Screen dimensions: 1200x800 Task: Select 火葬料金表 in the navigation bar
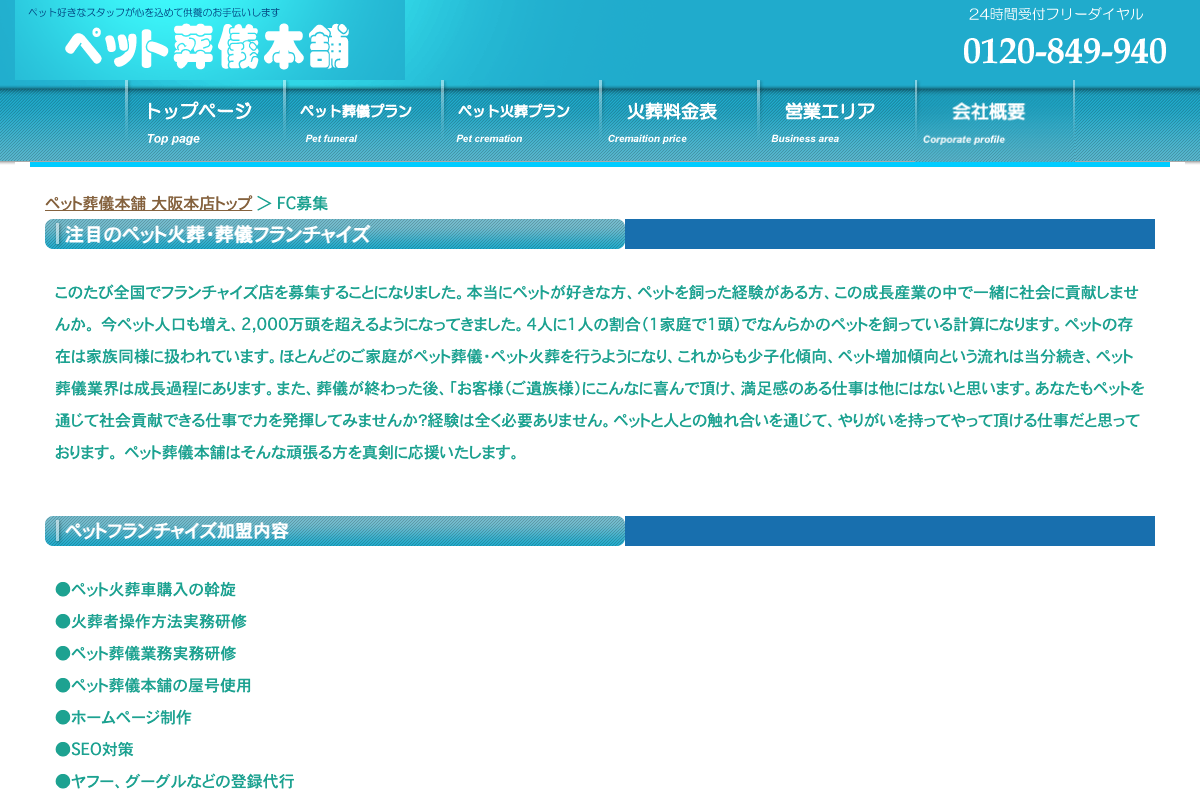[679, 120]
